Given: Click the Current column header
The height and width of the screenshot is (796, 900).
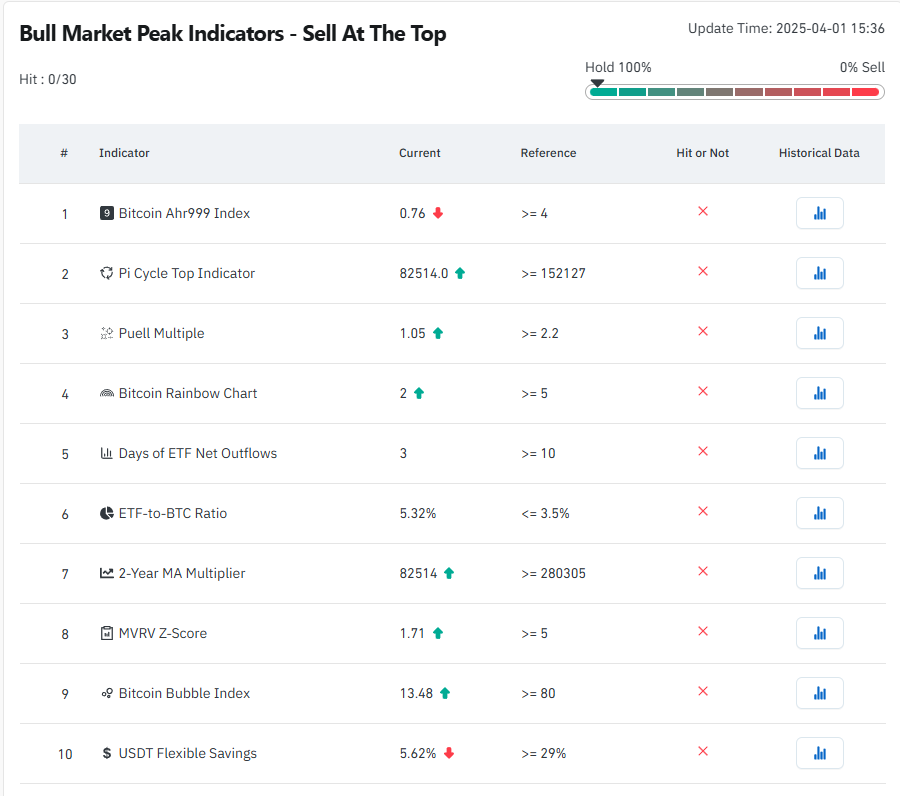Looking at the screenshot, I should point(420,153).
